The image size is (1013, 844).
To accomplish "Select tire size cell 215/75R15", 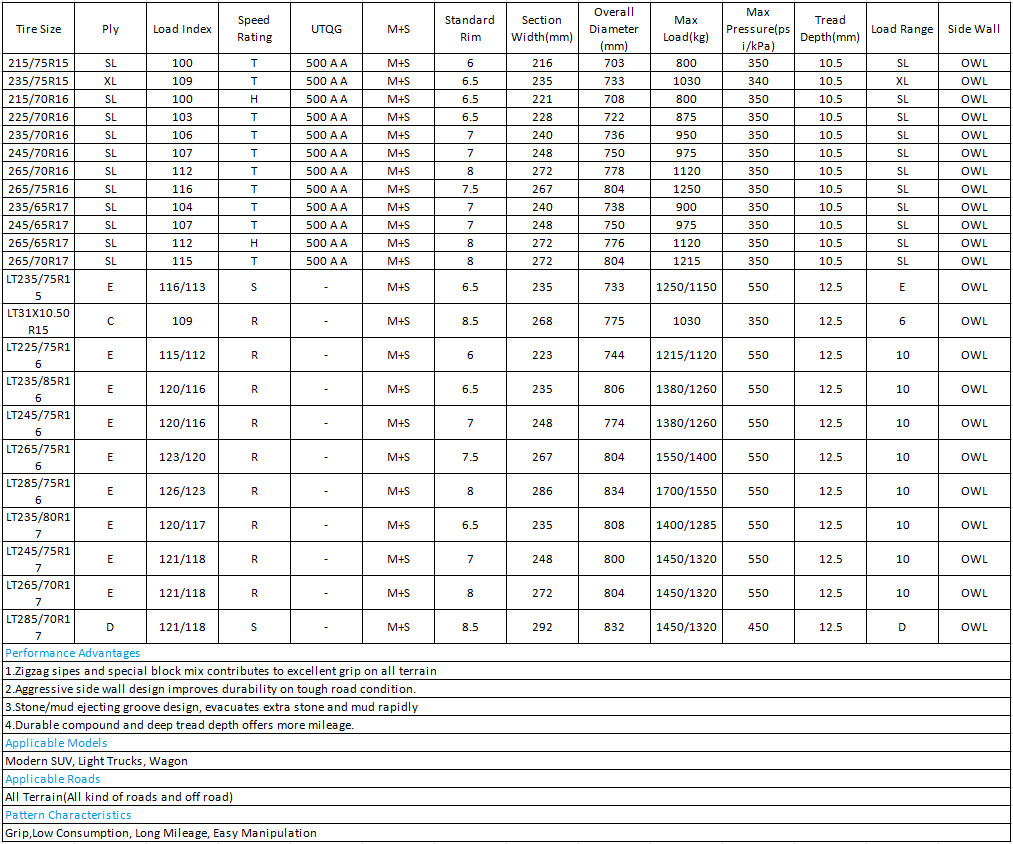I will pos(38,63).
